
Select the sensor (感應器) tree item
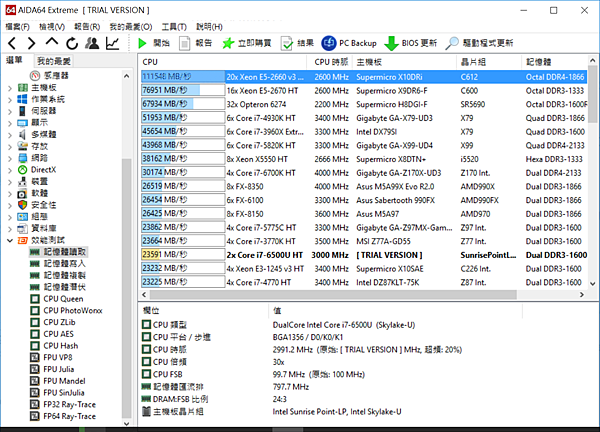(50, 75)
